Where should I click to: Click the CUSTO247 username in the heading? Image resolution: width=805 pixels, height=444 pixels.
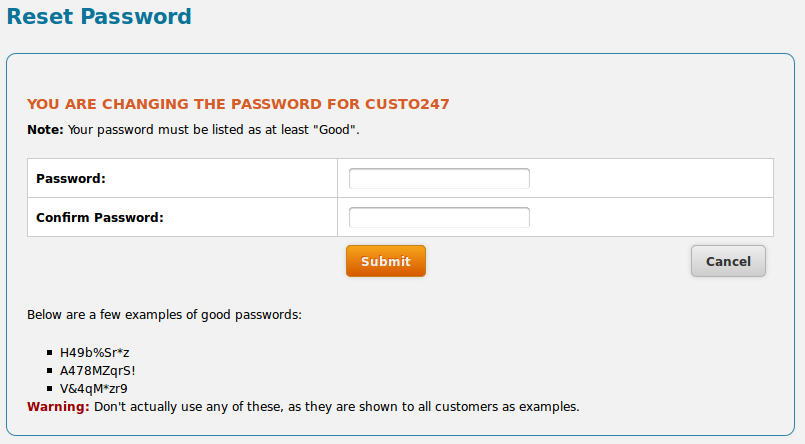tap(407, 103)
